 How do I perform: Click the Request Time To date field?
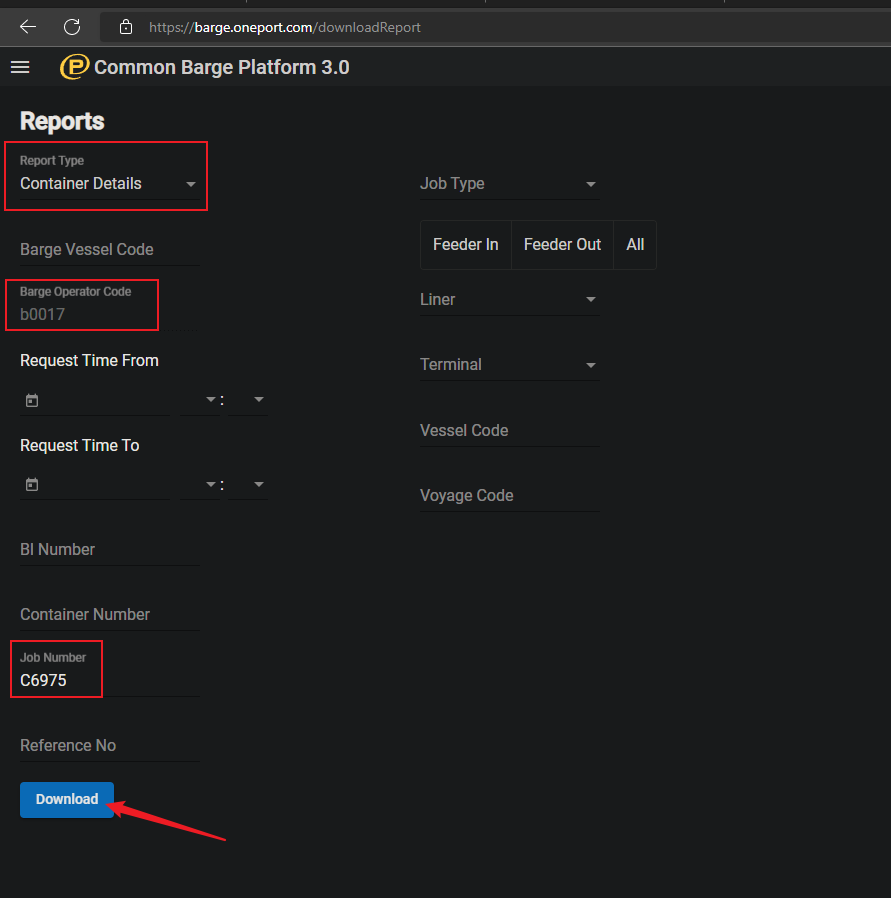pyautogui.click(x=94, y=485)
